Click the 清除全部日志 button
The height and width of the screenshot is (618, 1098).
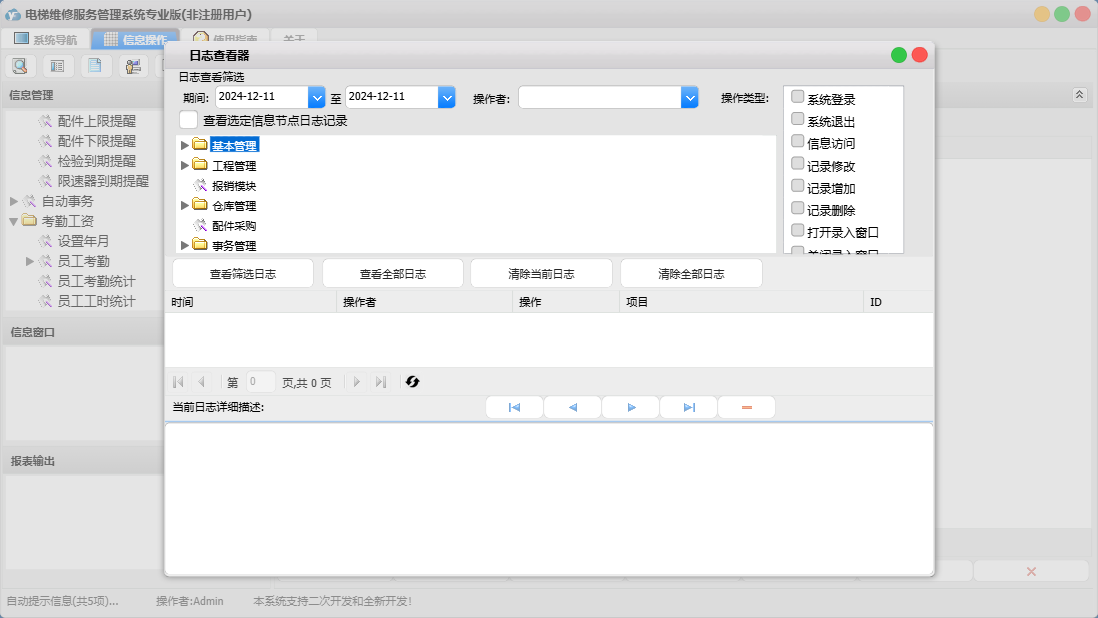691,274
